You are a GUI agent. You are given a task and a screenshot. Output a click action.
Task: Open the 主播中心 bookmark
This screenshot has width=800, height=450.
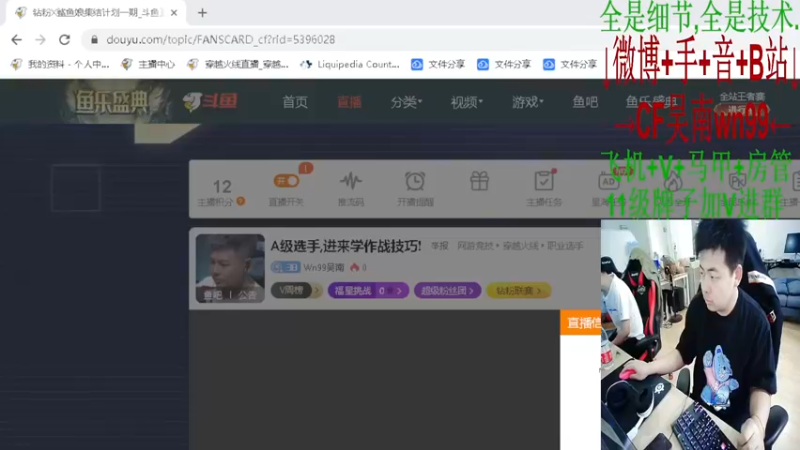pos(148,64)
